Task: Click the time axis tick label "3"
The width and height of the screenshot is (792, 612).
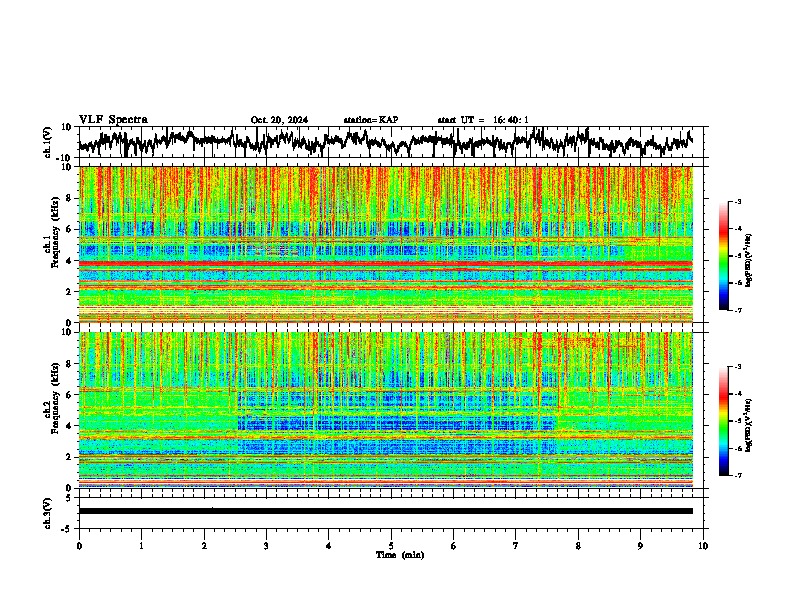Action: pyautogui.click(x=266, y=546)
